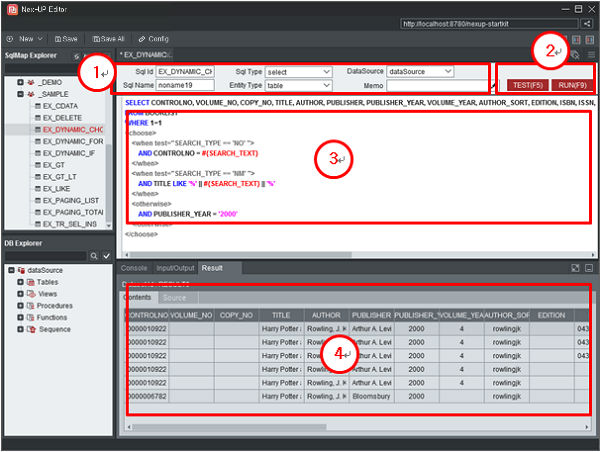This screenshot has width=600, height=452.
Task: Expand the Tables node
Action: [x=20, y=282]
